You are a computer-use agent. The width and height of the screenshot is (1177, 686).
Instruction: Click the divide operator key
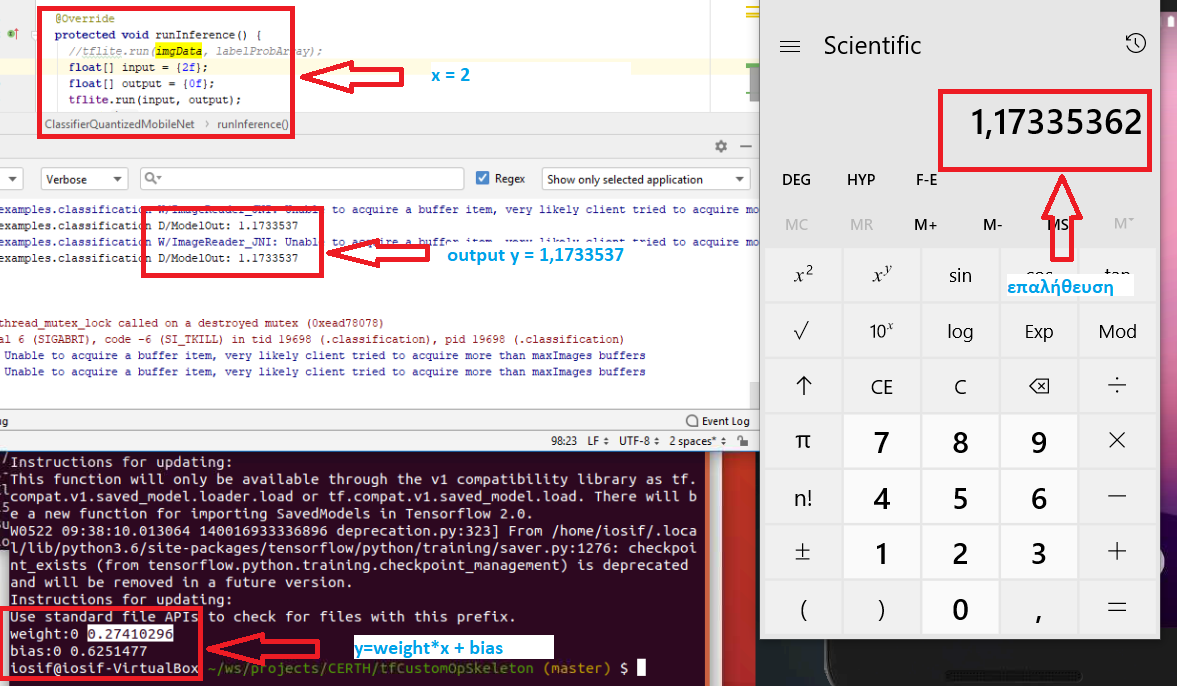[1117, 386]
